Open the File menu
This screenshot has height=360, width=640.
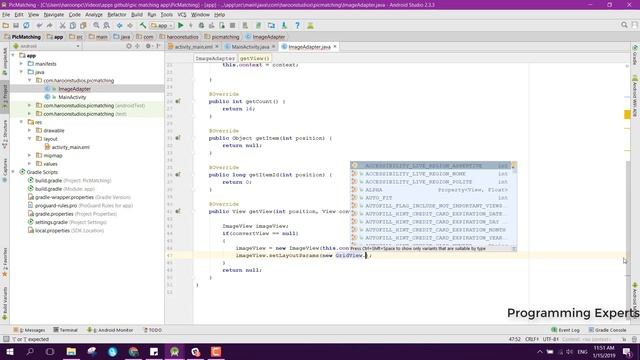click(x=6, y=15)
